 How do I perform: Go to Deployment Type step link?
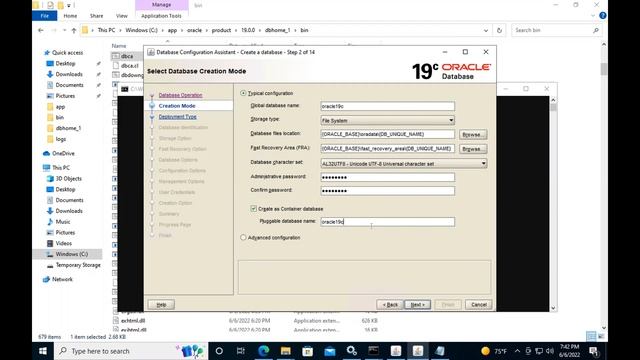tap(178, 117)
